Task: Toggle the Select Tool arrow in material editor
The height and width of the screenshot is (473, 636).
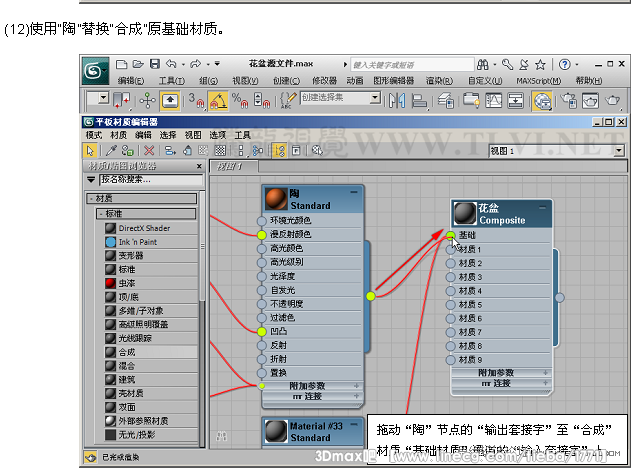Action: [x=90, y=150]
